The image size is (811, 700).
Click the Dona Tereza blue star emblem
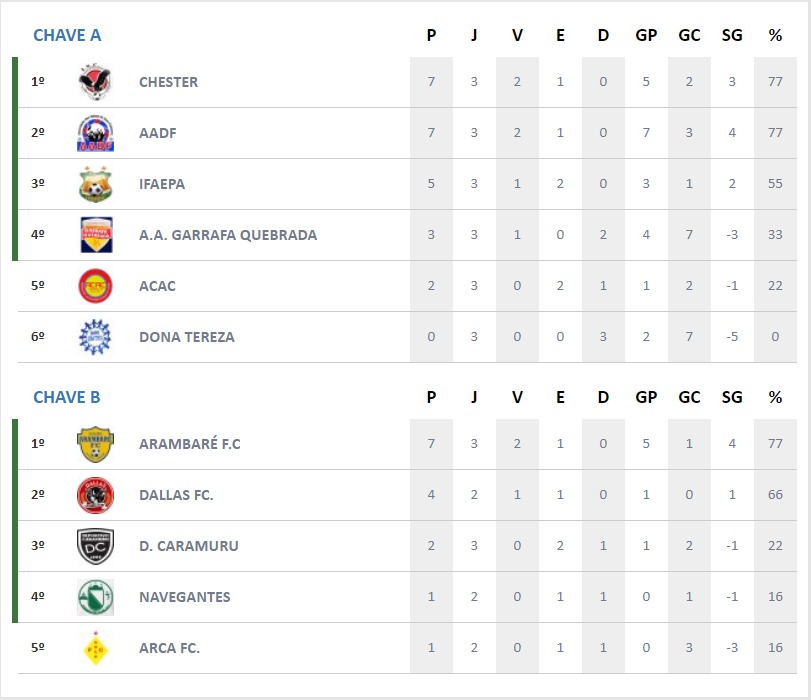coord(95,337)
